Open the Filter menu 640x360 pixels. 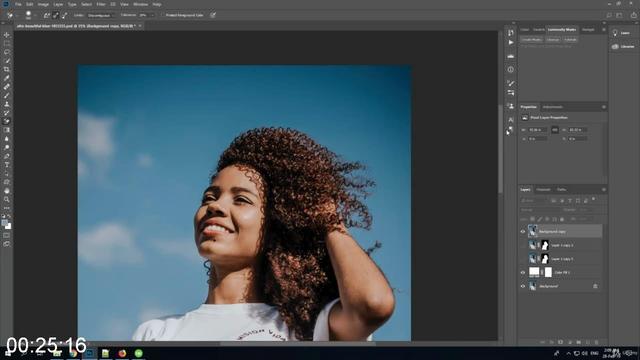(x=101, y=4)
